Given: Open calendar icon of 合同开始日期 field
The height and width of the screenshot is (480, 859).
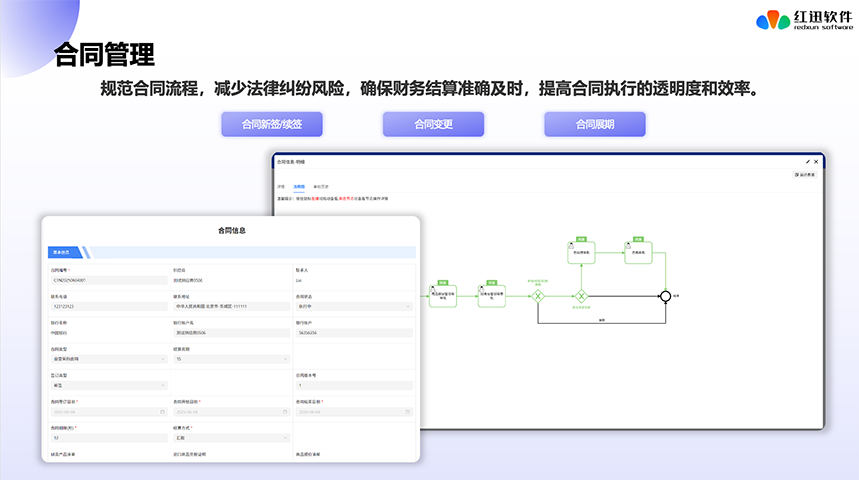Looking at the screenshot, I should (x=285, y=412).
